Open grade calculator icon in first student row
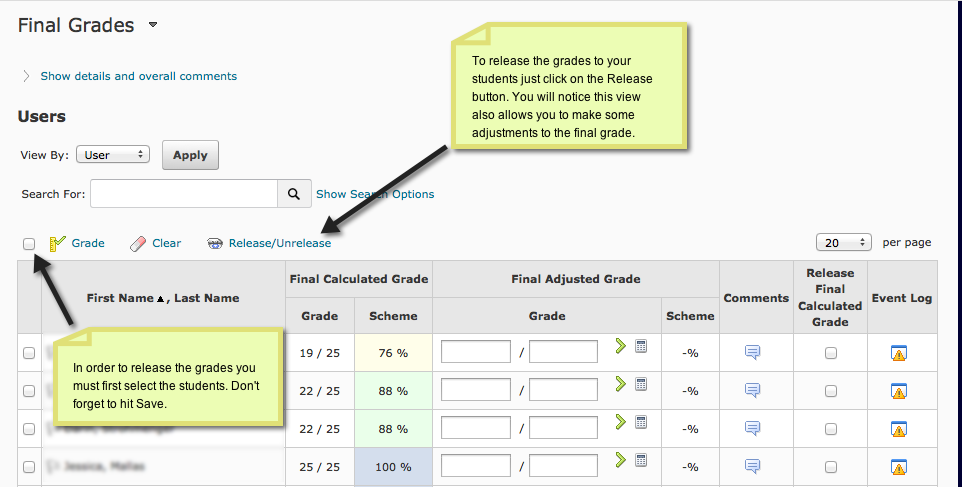Screen dimensions: 962x487 [641, 346]
